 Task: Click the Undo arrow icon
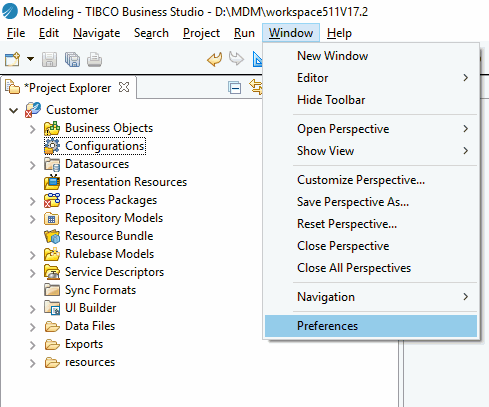click(x=215, y=59)
